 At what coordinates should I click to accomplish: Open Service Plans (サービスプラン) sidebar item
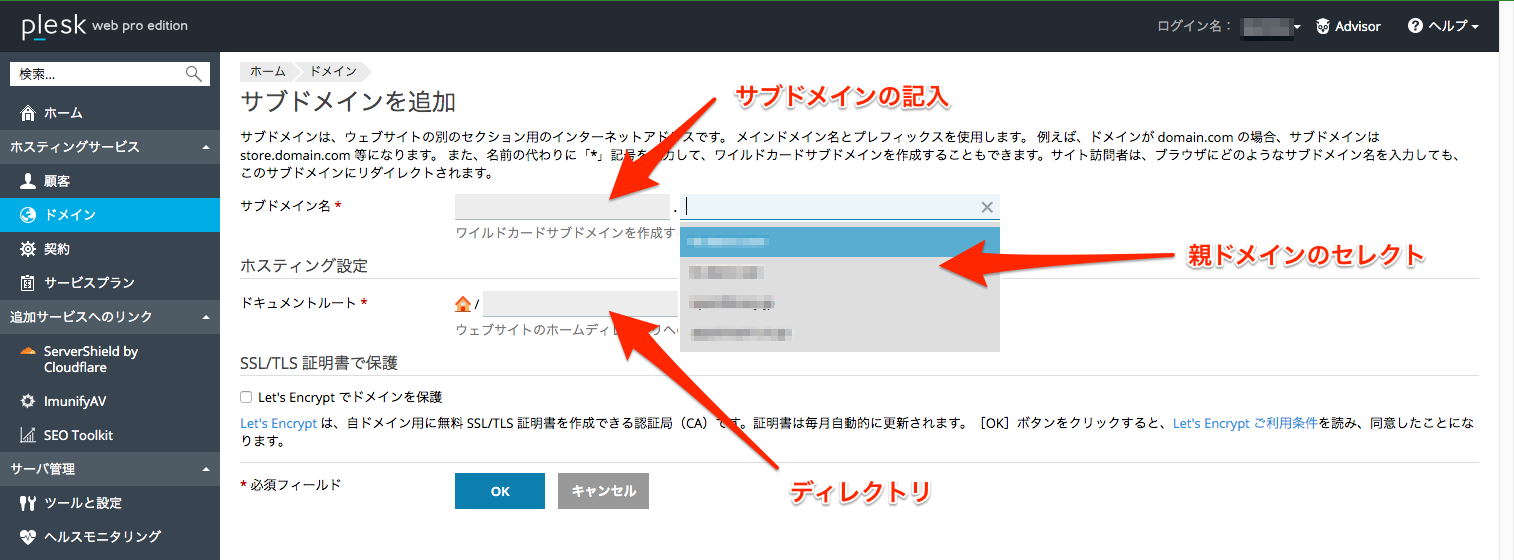pos(88,283)
